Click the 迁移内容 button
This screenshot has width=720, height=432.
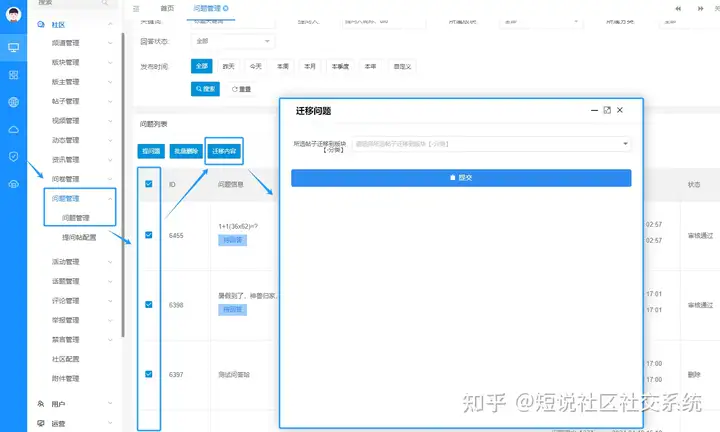click(x=224, y=151)
